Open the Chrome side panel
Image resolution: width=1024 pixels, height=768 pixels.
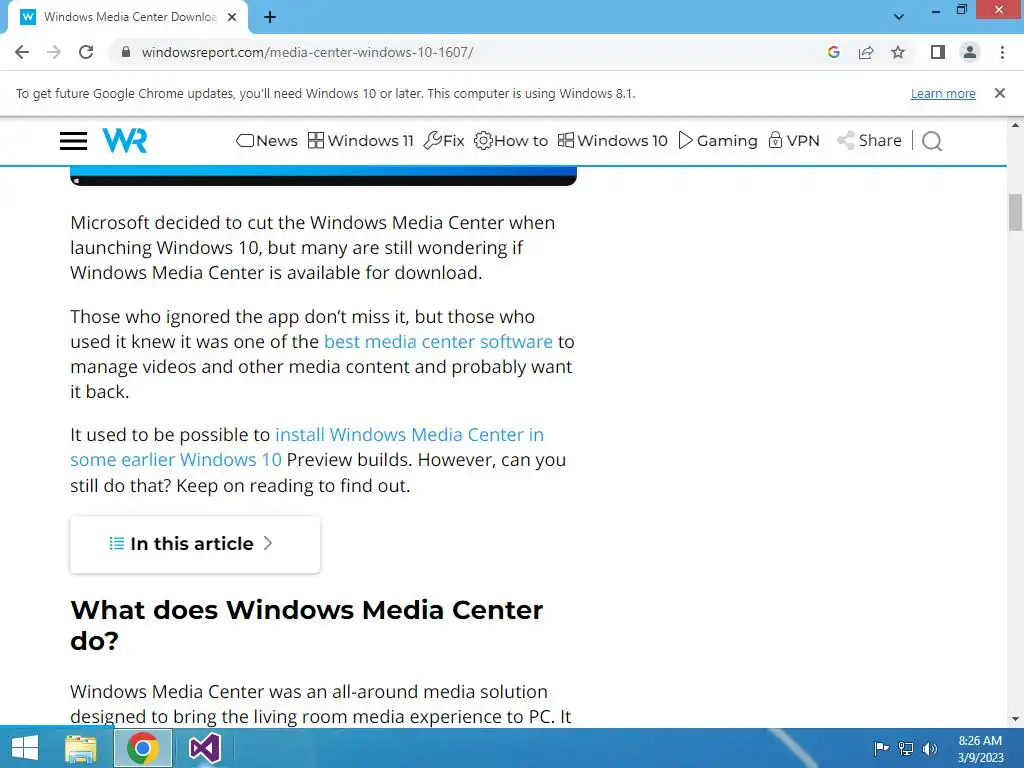point(938,52)
